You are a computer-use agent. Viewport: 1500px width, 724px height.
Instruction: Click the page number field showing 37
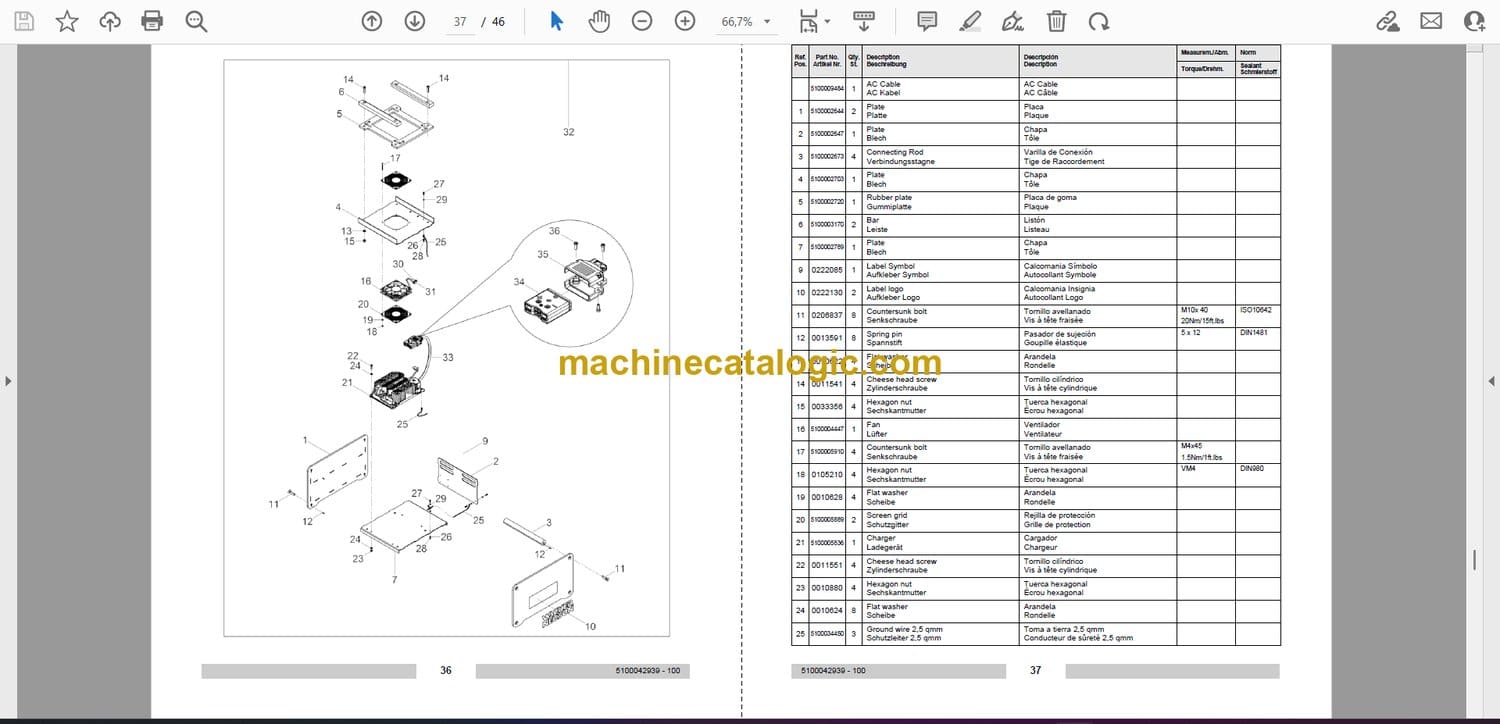(x=460, y=21)
